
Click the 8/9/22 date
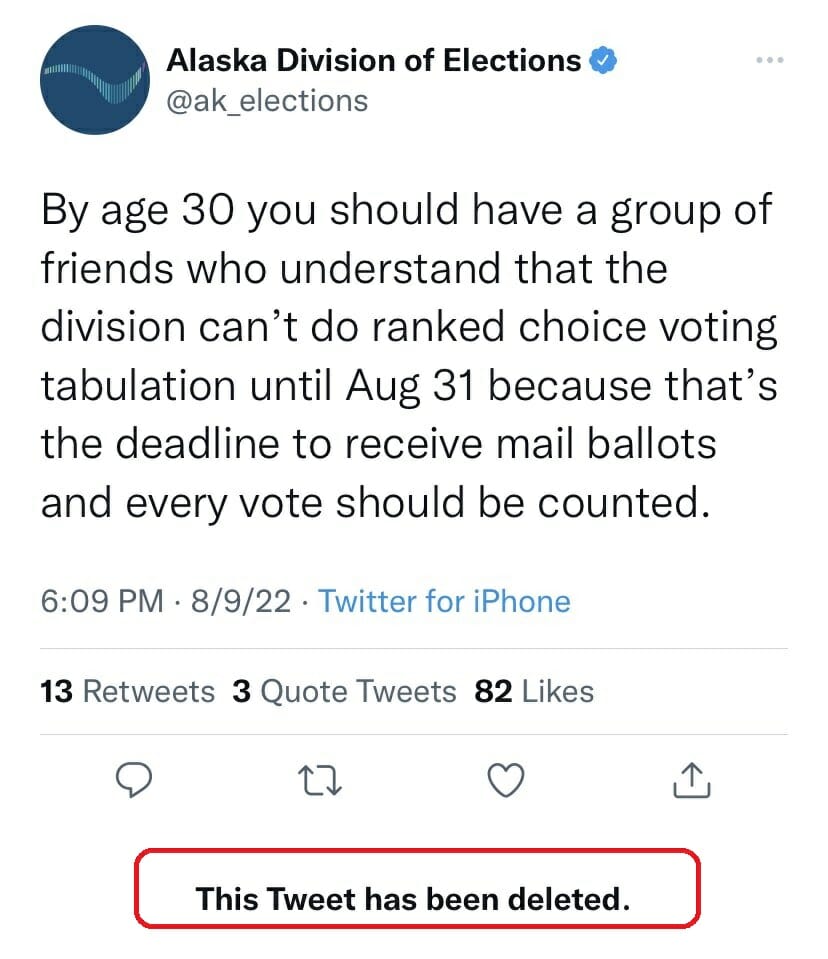point(241,601)
